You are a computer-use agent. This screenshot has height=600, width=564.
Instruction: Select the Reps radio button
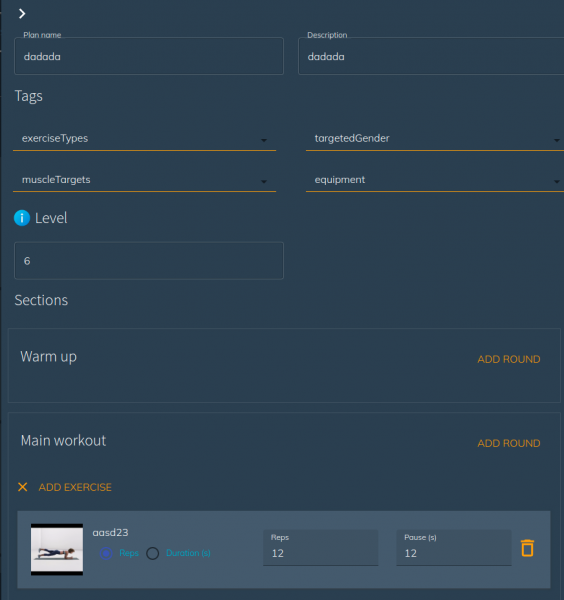106,553
